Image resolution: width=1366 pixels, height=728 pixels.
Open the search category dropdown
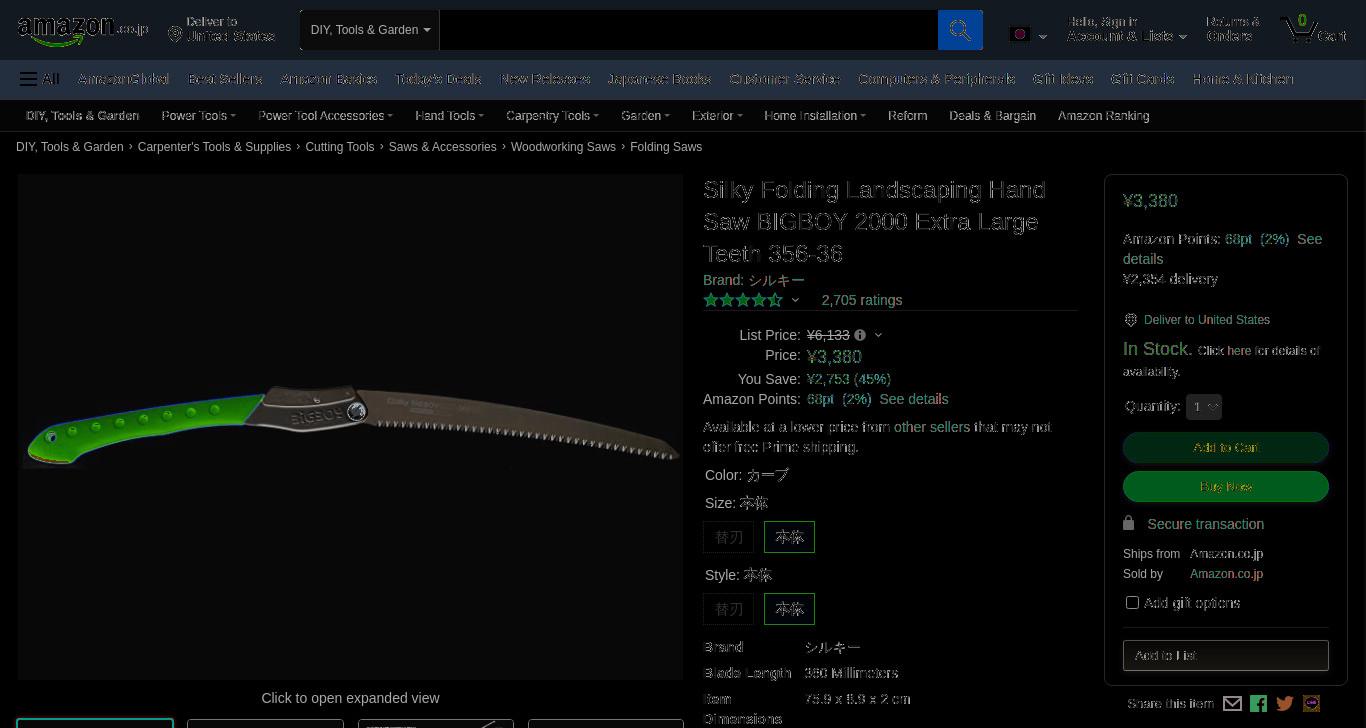[x=370, y=30]
